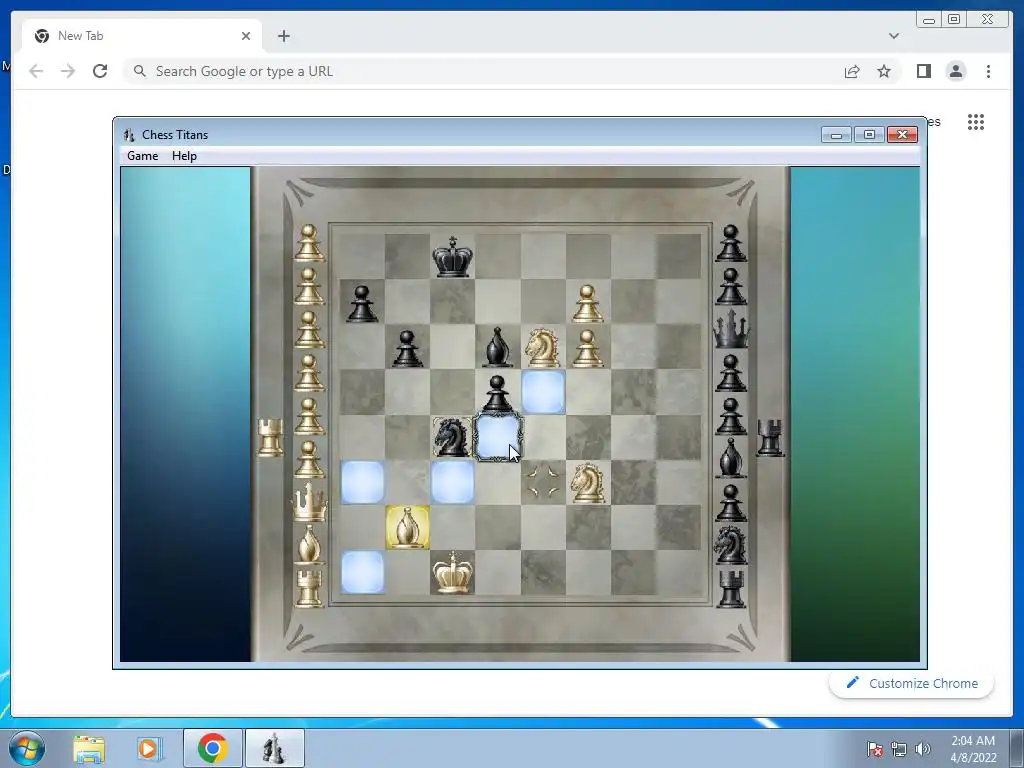The height and width of the screenshot is (768, 1024).
Task: Click the Chess Titans taskbar button
Action: point(274,748)
